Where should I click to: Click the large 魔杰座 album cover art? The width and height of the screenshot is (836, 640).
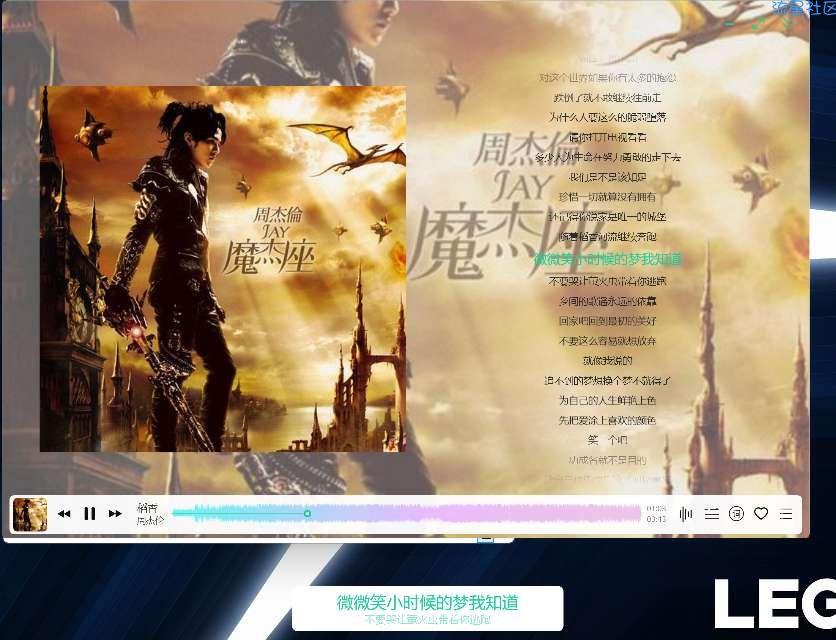[x=223, y=269]
